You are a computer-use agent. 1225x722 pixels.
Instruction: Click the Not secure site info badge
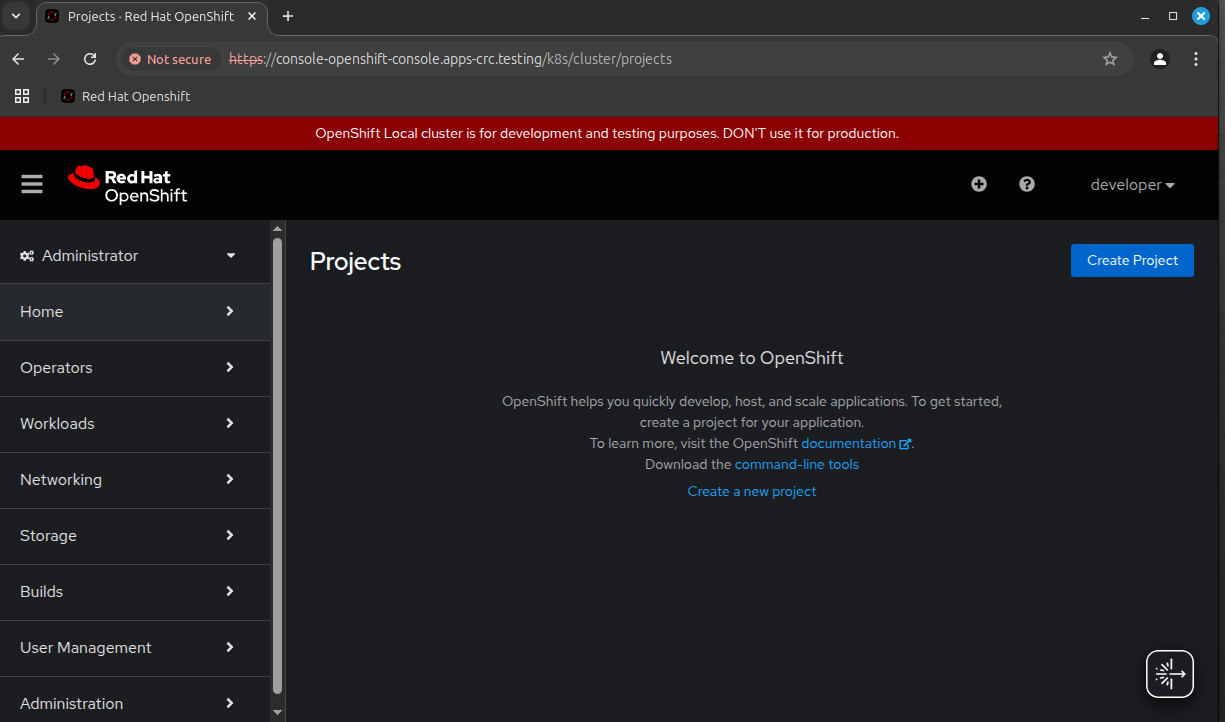coord(170,59)
